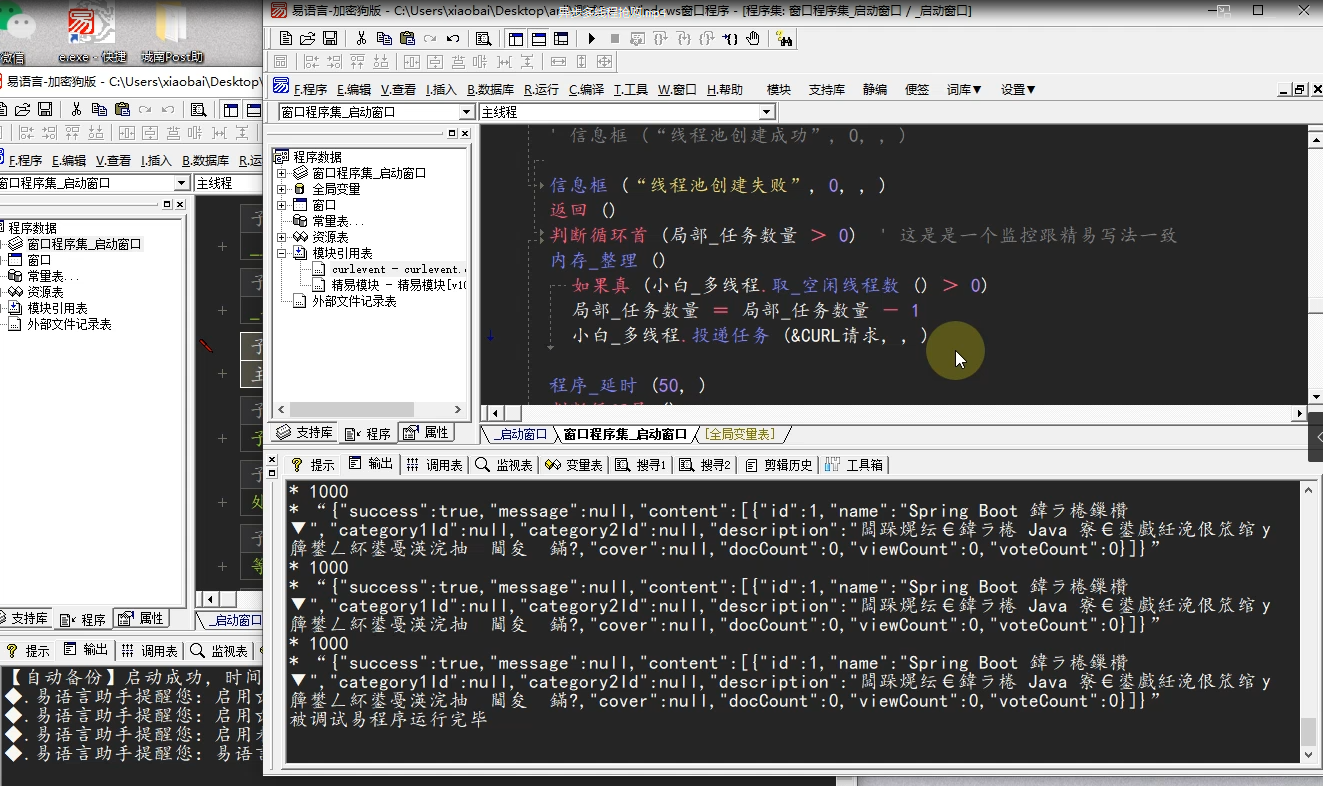This screenshot has width=1323, height=786.
Task: Click the 设置▼ button in menu bar
Action: coord(1018,89)
